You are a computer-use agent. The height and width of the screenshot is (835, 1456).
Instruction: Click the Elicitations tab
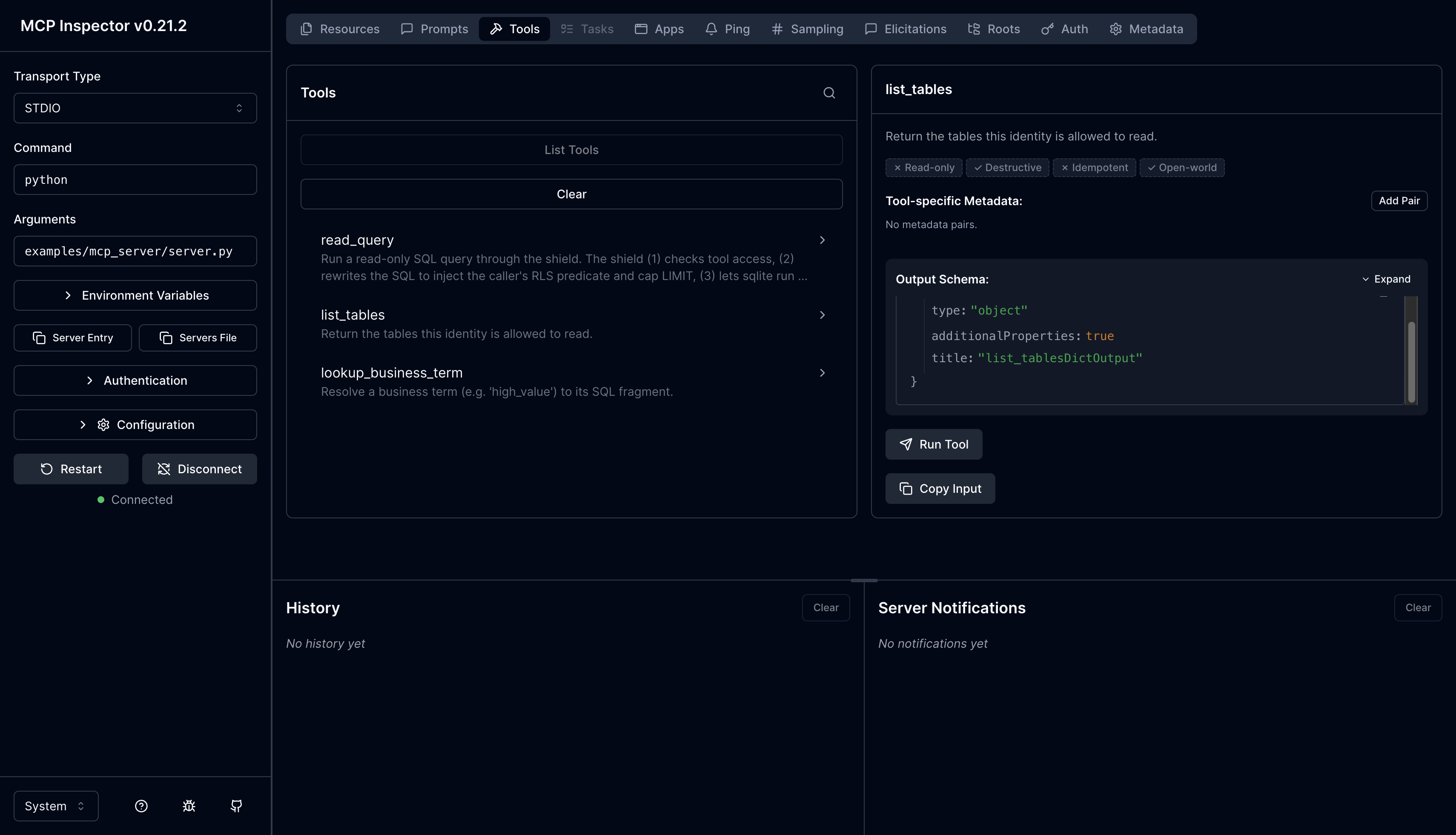coord(905,29)
